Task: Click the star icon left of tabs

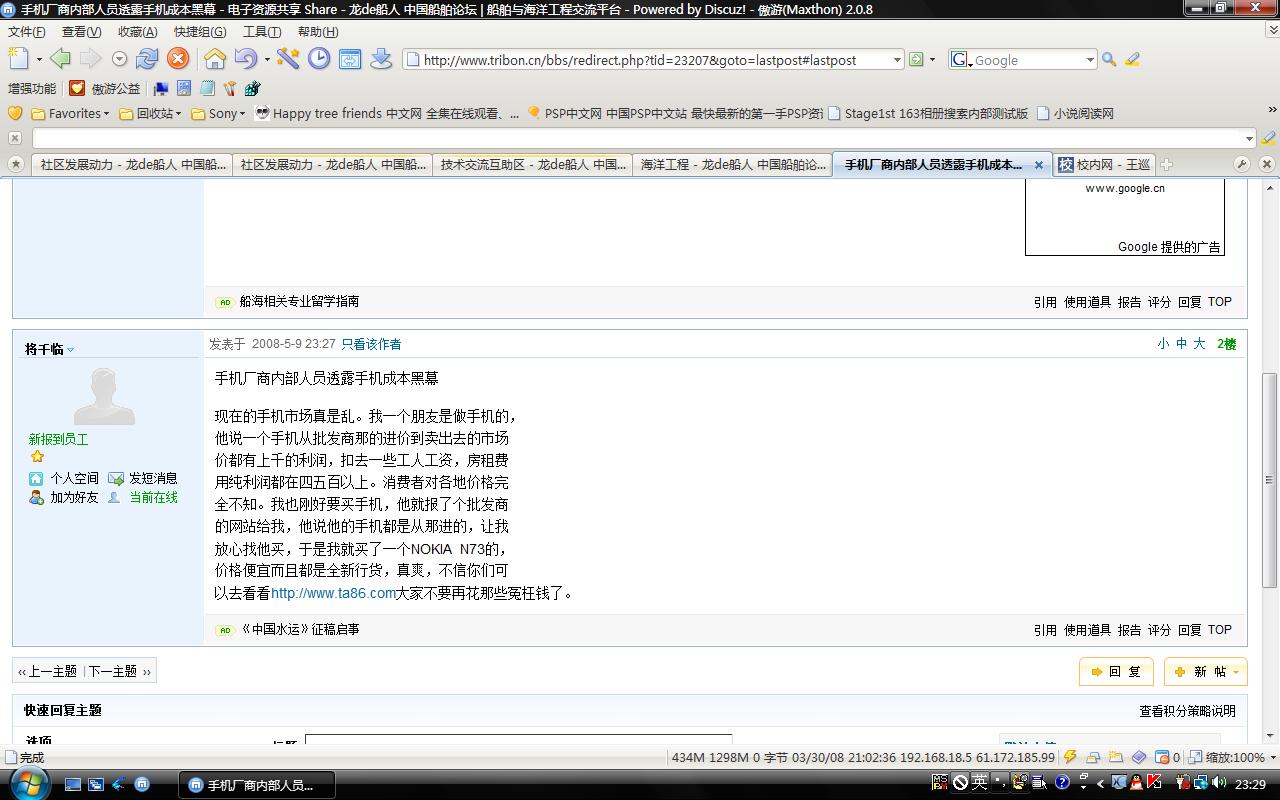Action: click(15, 164)
